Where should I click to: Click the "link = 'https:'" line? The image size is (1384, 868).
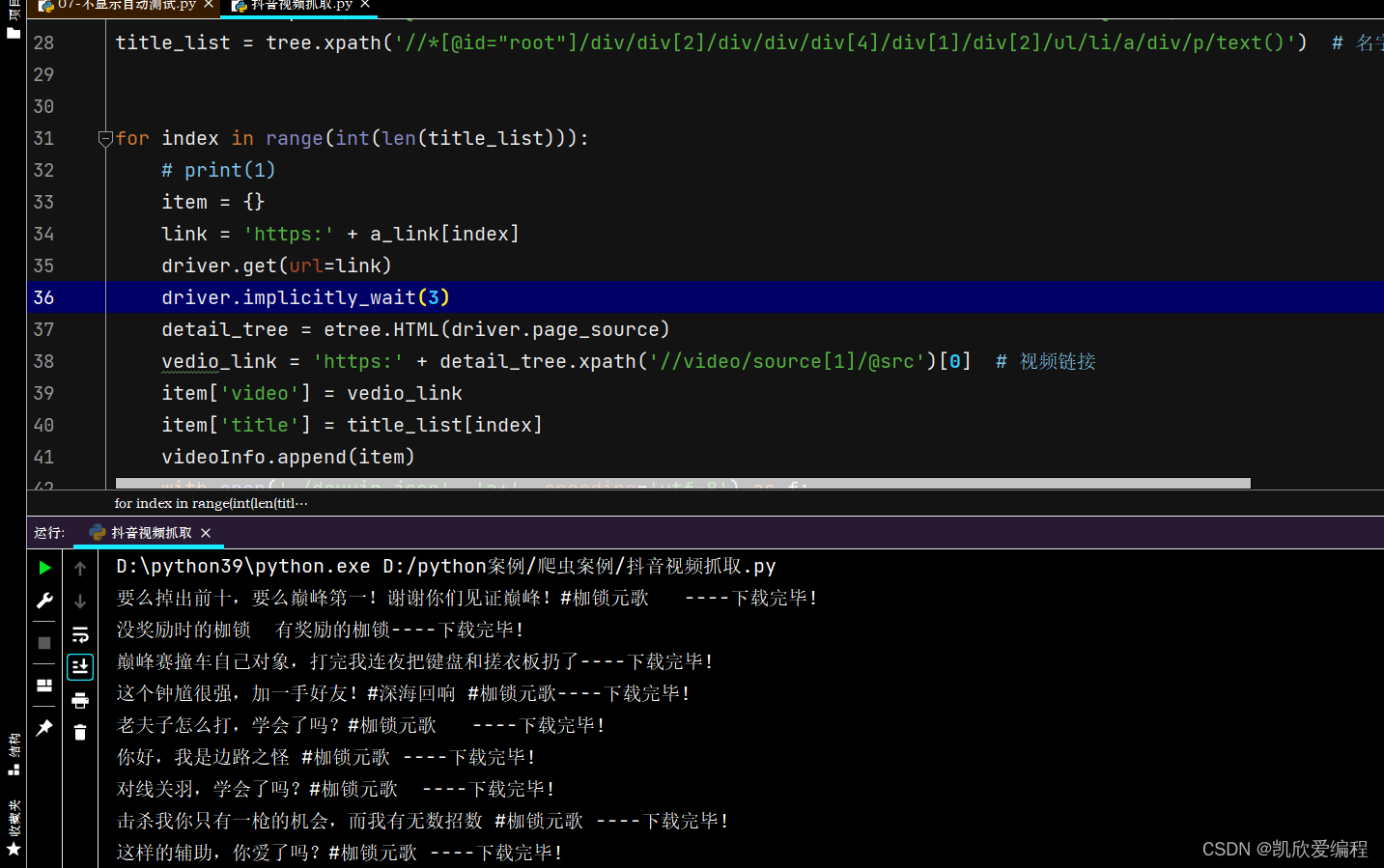click(x=340, y=234)
